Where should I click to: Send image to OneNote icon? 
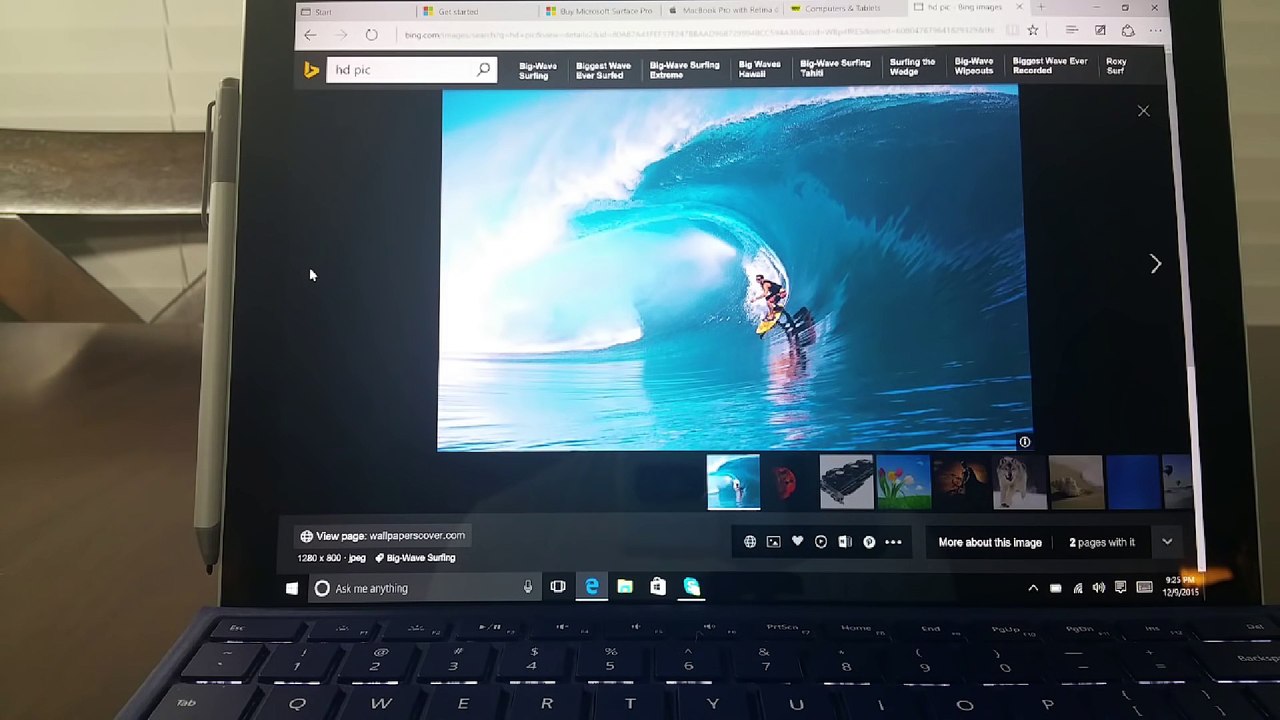coord(845,542)
